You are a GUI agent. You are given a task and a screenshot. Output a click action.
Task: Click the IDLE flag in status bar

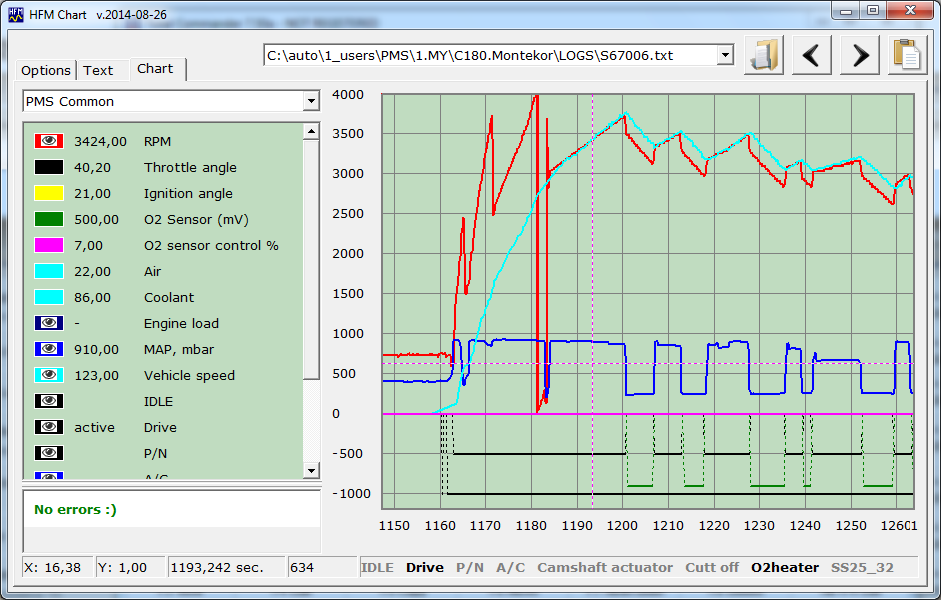377,568
